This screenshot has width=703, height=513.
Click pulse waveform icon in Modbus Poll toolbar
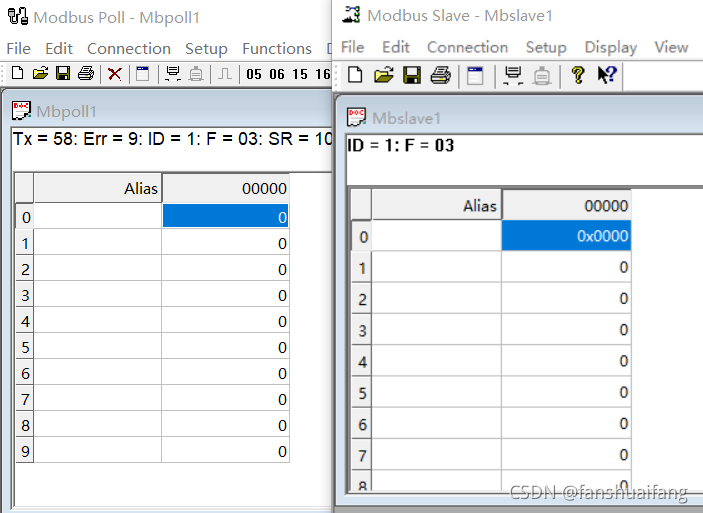(x=225, y=74)
